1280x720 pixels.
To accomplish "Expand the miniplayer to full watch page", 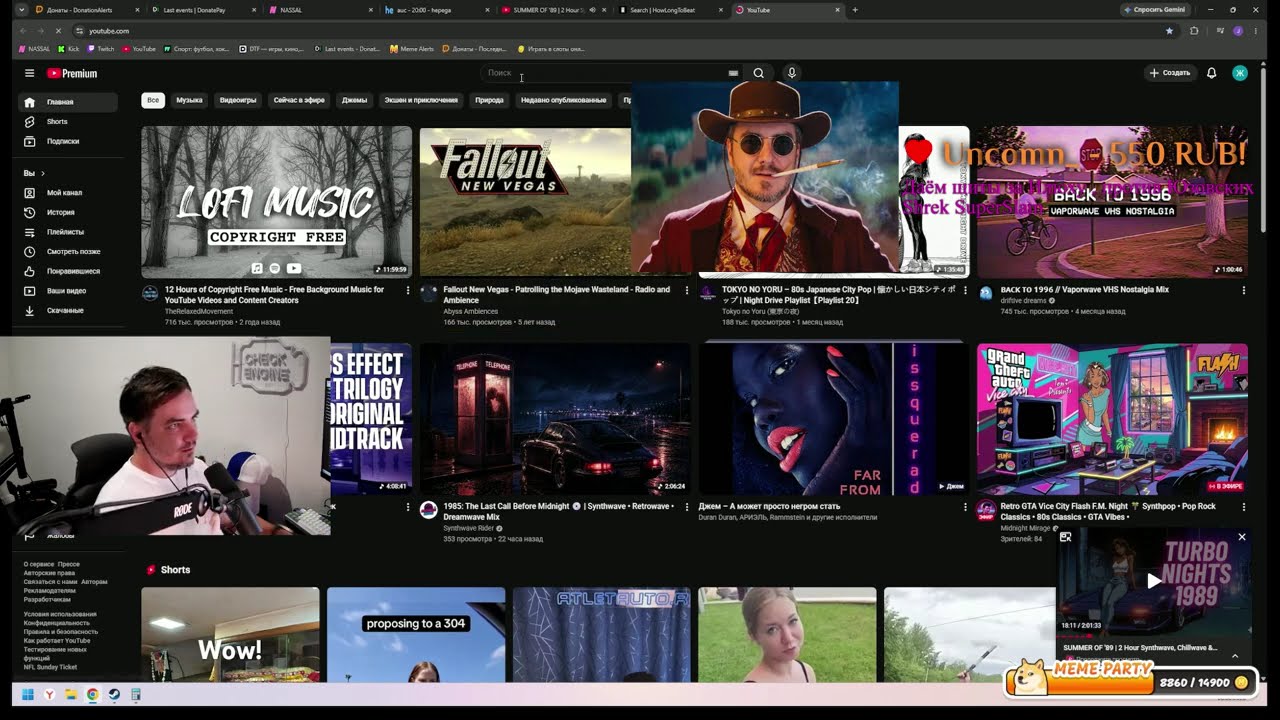I will click(x=1066, y=537).
